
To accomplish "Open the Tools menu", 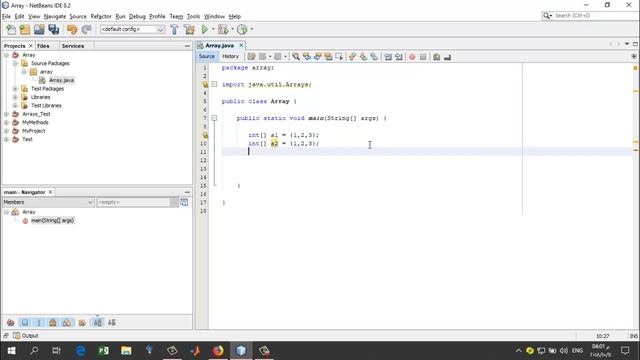I will [x=193, y=16].
